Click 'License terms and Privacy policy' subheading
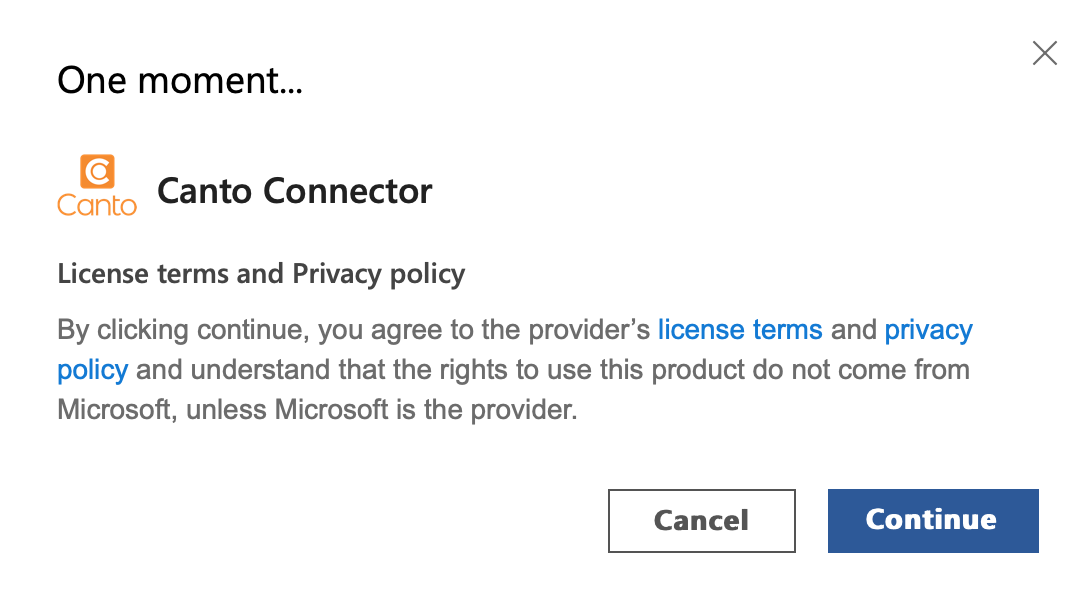The image size is (1092, 596). coord(261,274)
